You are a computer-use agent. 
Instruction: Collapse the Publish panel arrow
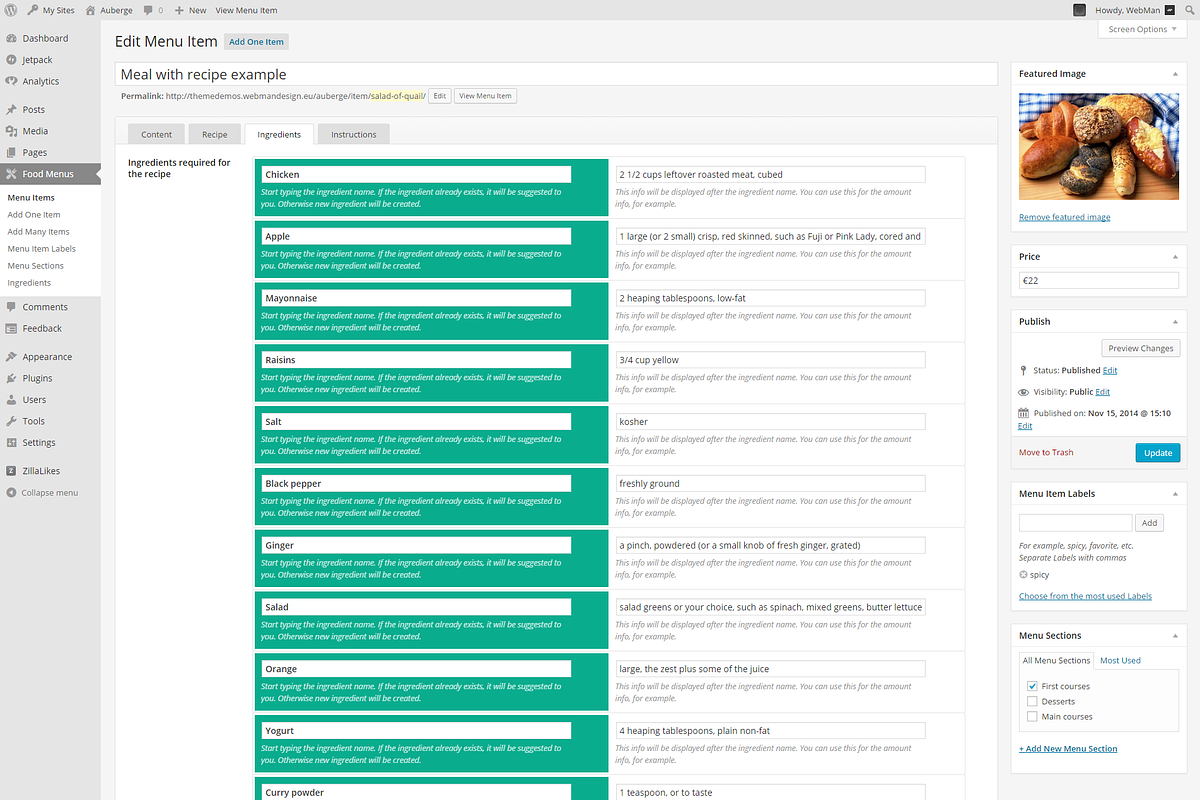(x=1174, y=321)
